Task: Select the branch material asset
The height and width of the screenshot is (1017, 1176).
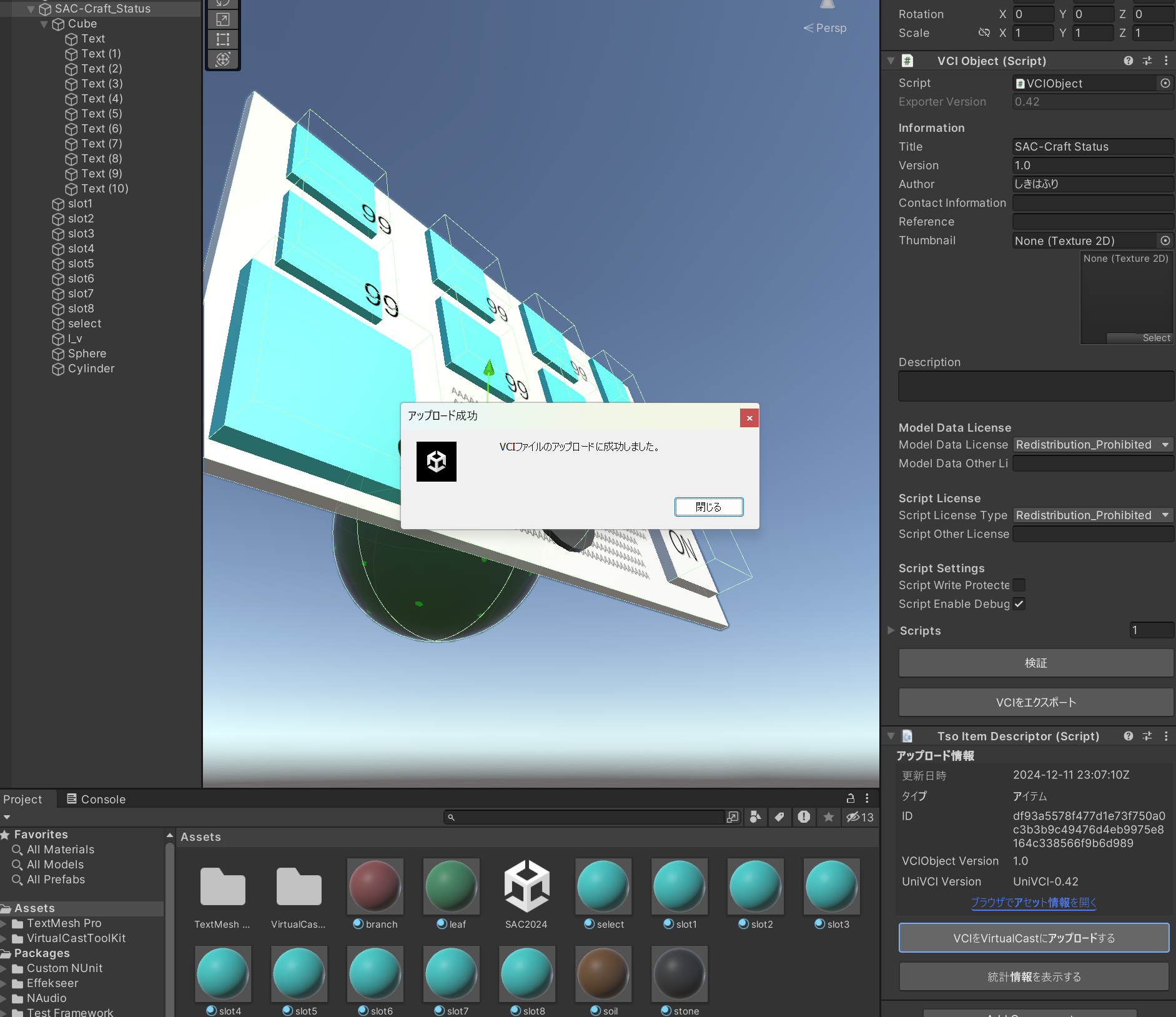Action: [x=375, y=894]
